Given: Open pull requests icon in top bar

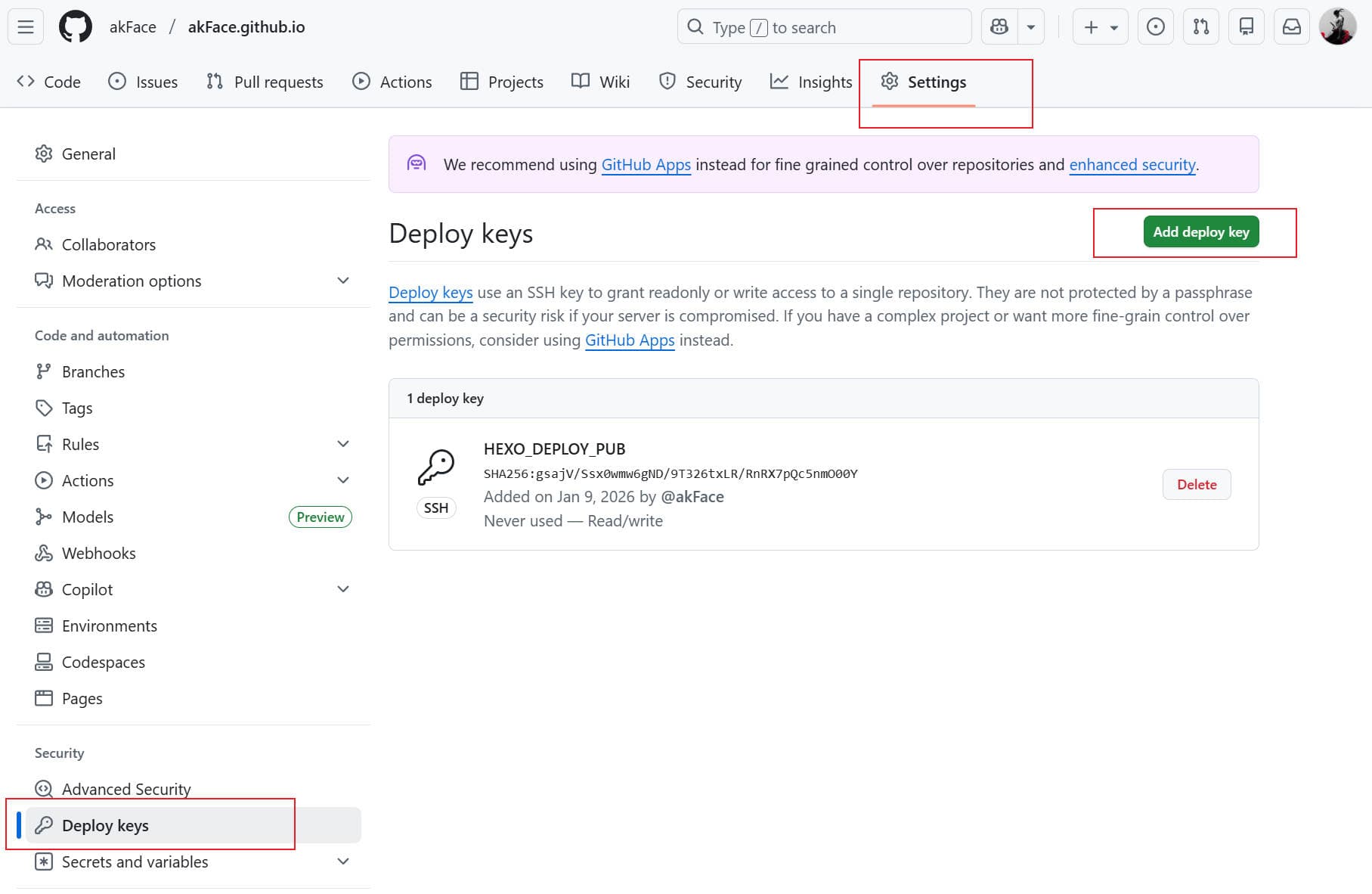Looking at the screenshot, I should coord(1200,27).
